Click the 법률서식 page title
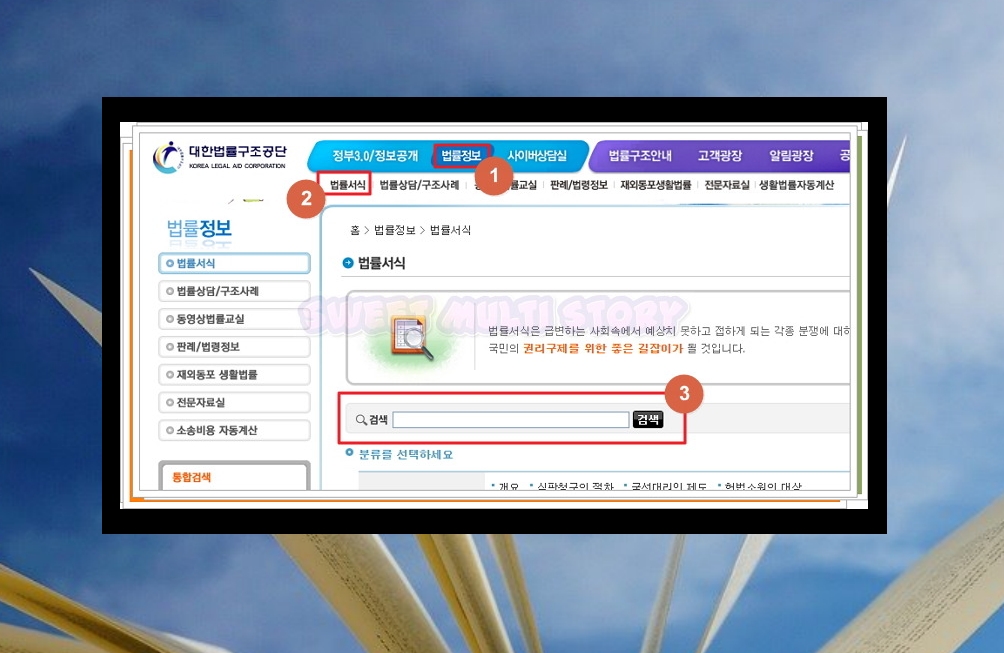Image resolution: width=1004 pixels, height=653 pixels. (x=381, y=263)
